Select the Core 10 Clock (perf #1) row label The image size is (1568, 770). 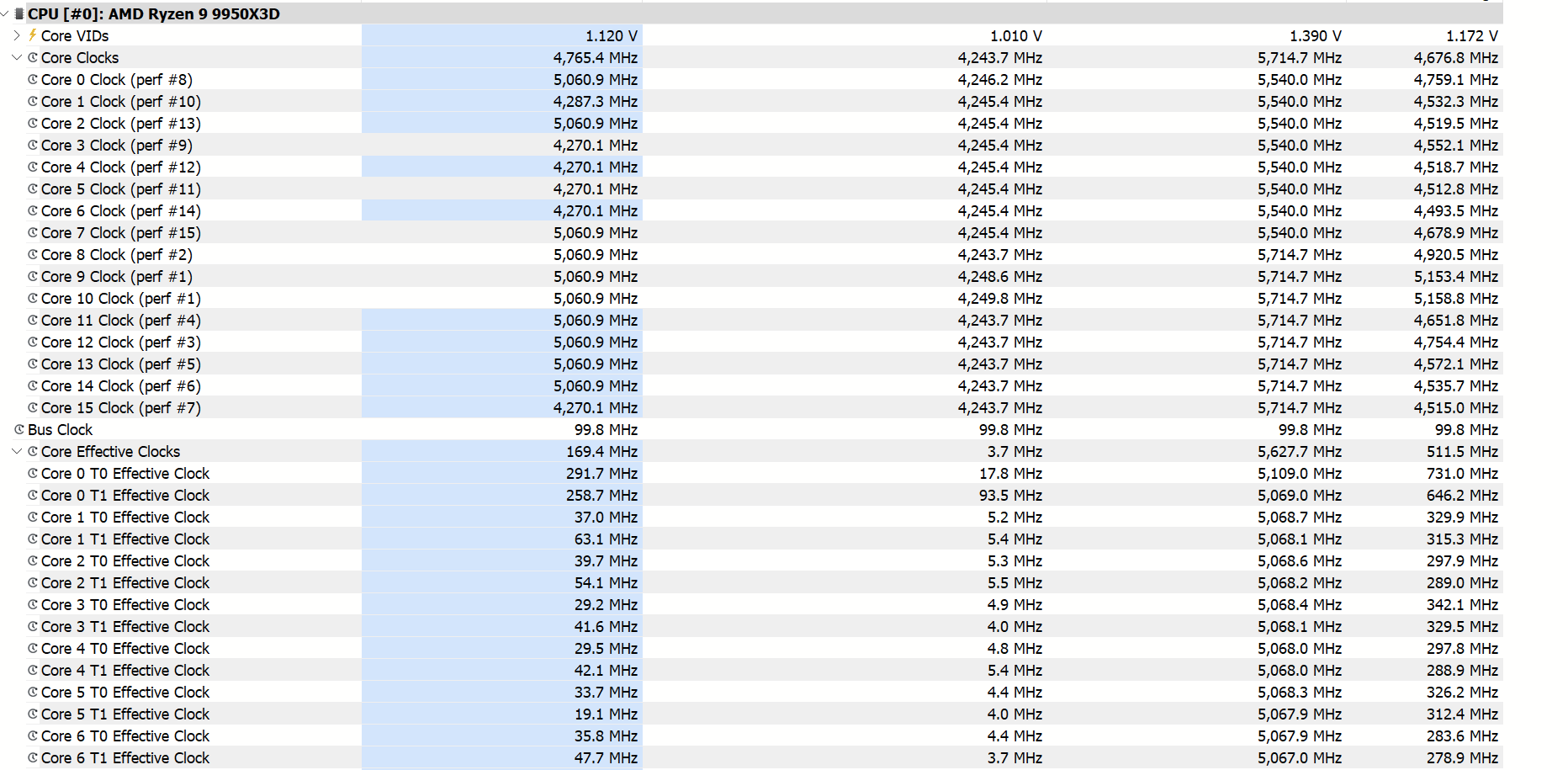pos(120,299)
